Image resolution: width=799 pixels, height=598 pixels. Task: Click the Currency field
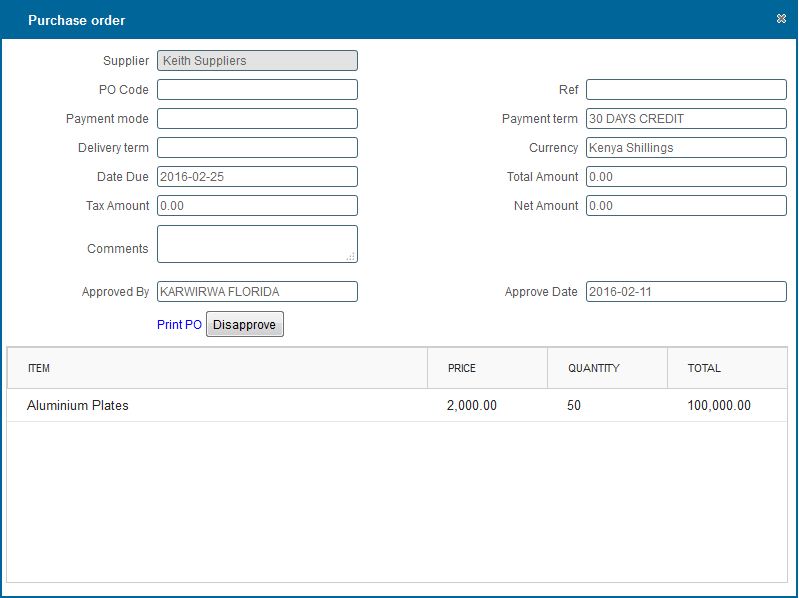(686, 148)
